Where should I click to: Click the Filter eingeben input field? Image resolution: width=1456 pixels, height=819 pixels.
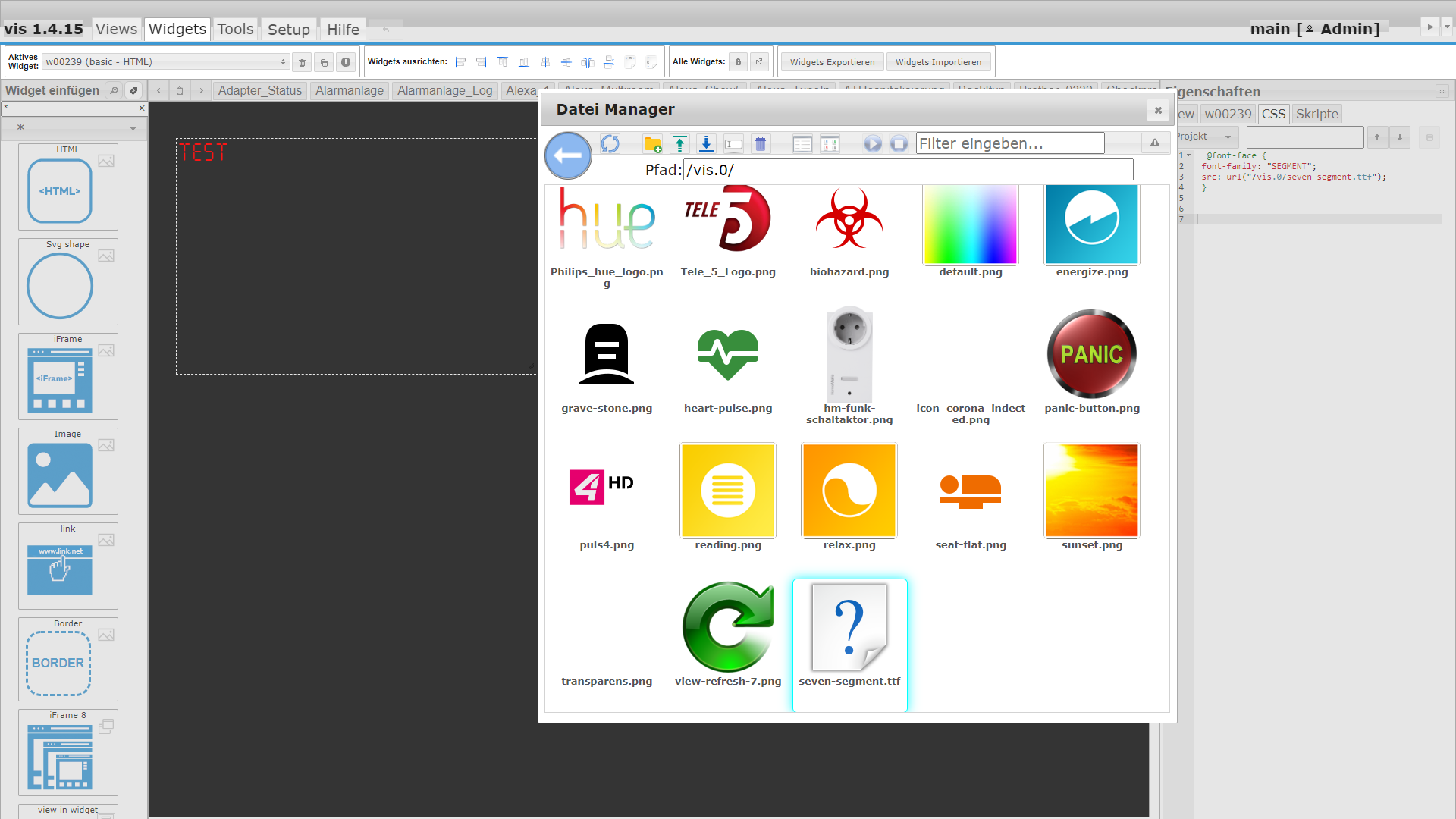tap(1009, 143)
